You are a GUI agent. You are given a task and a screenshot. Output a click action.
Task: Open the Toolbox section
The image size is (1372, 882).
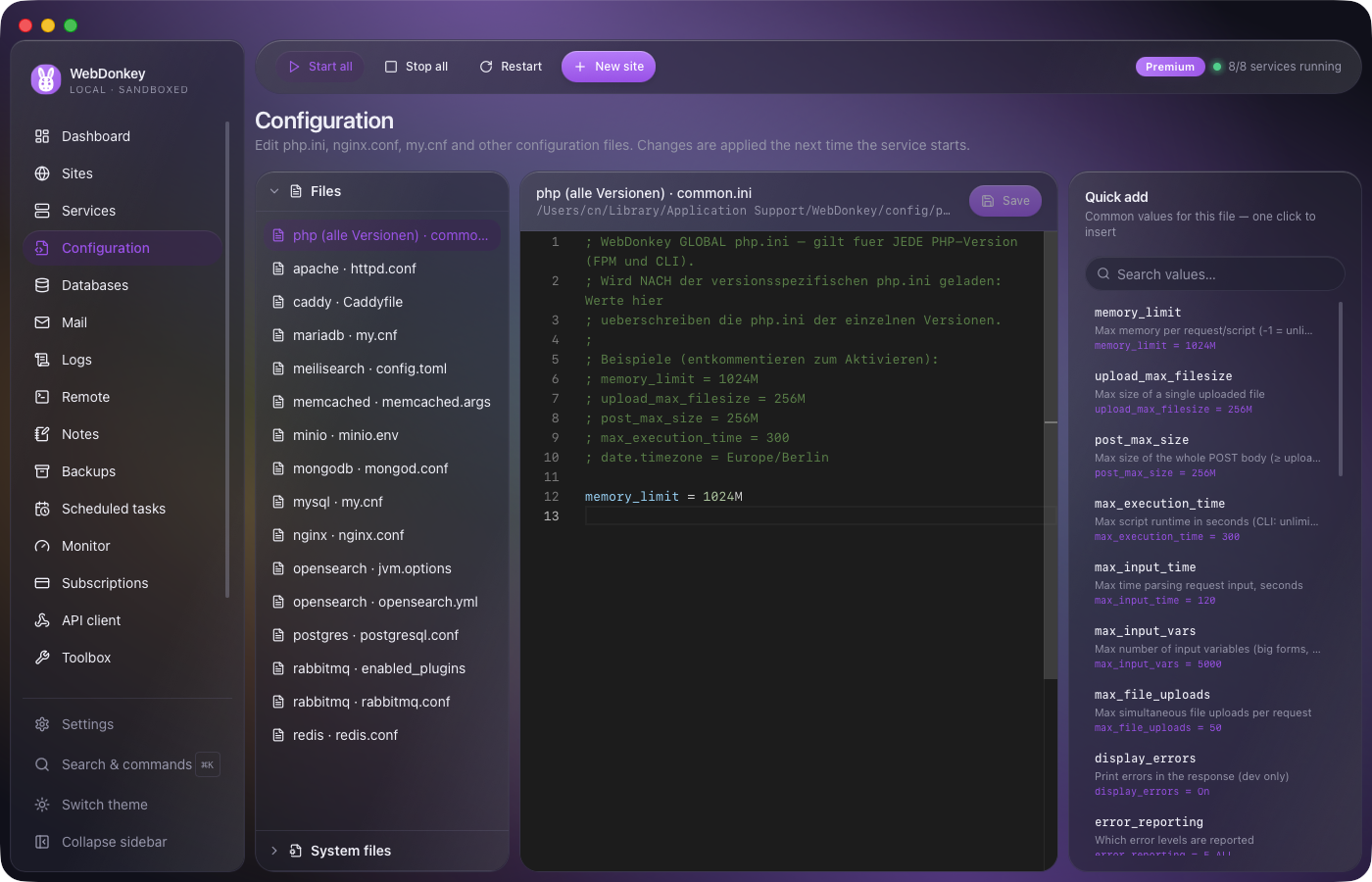[x=122, y=658]
